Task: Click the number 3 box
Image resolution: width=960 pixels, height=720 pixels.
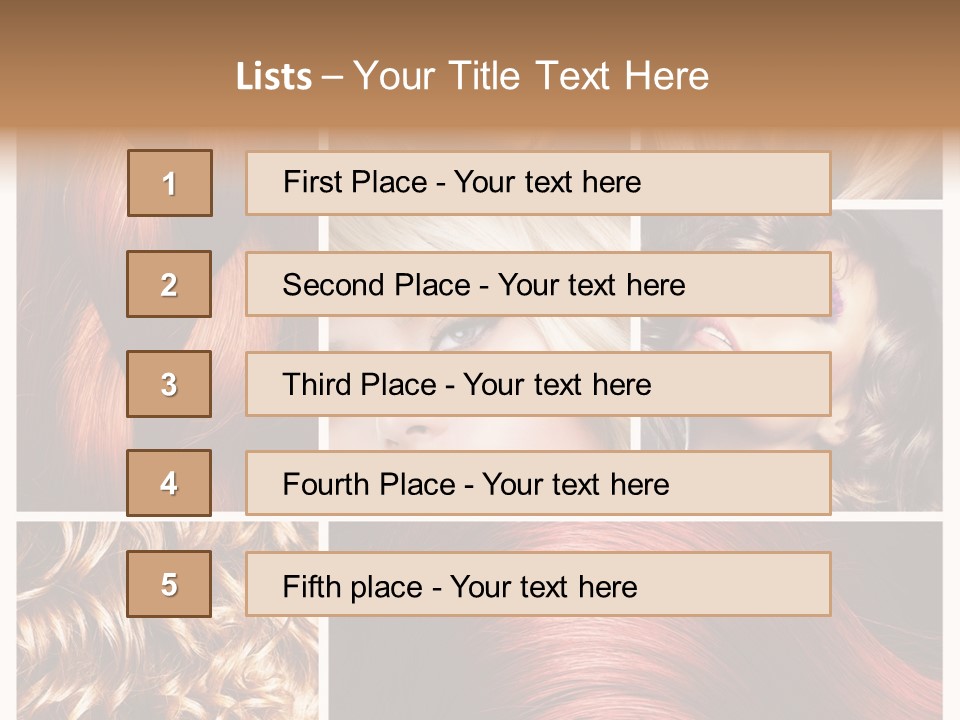Action: pyautogui.click(x=169, y=384)
